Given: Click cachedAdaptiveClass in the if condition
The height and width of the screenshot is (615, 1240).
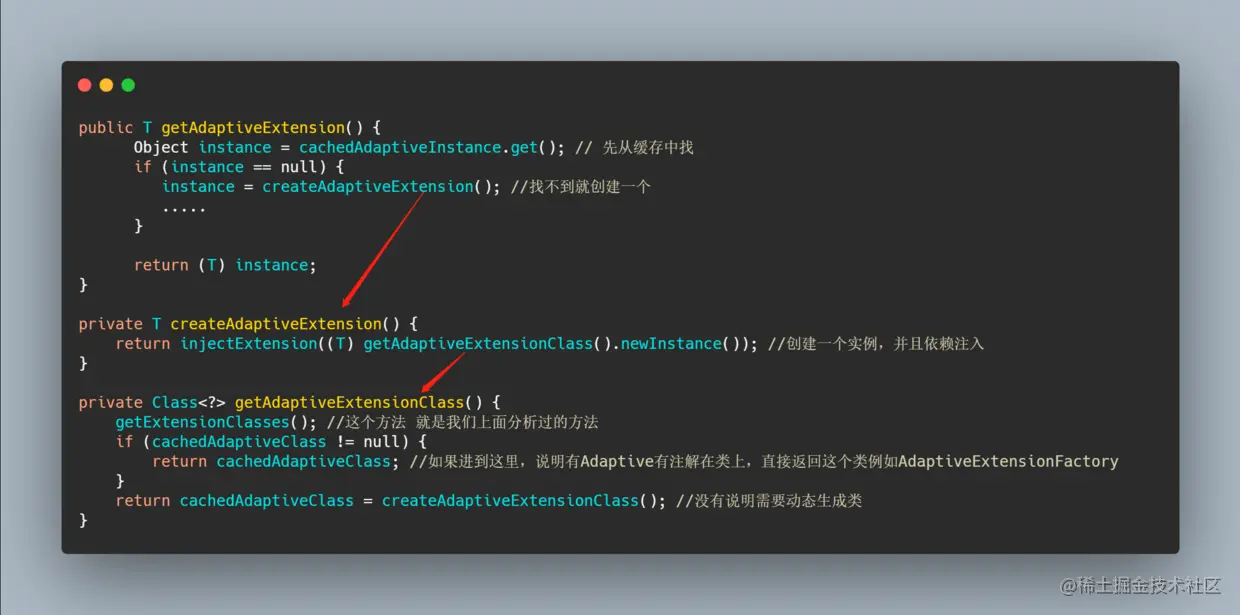Looking at the screenshot, I should click(239, 442).
